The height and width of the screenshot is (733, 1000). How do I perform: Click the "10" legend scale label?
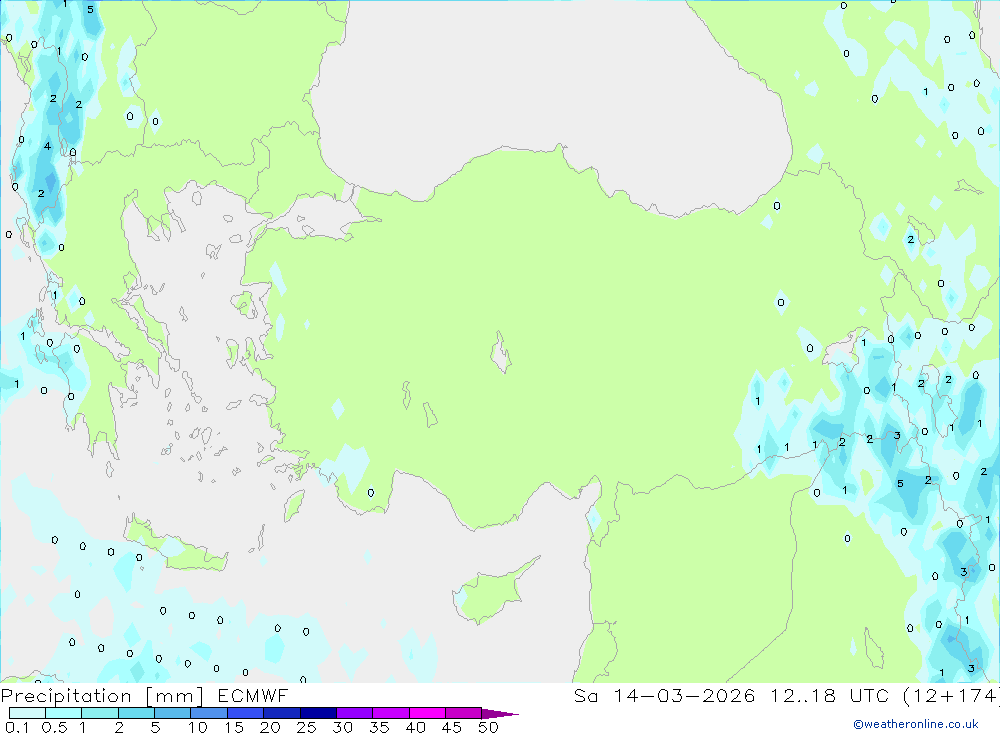(197, 727)
